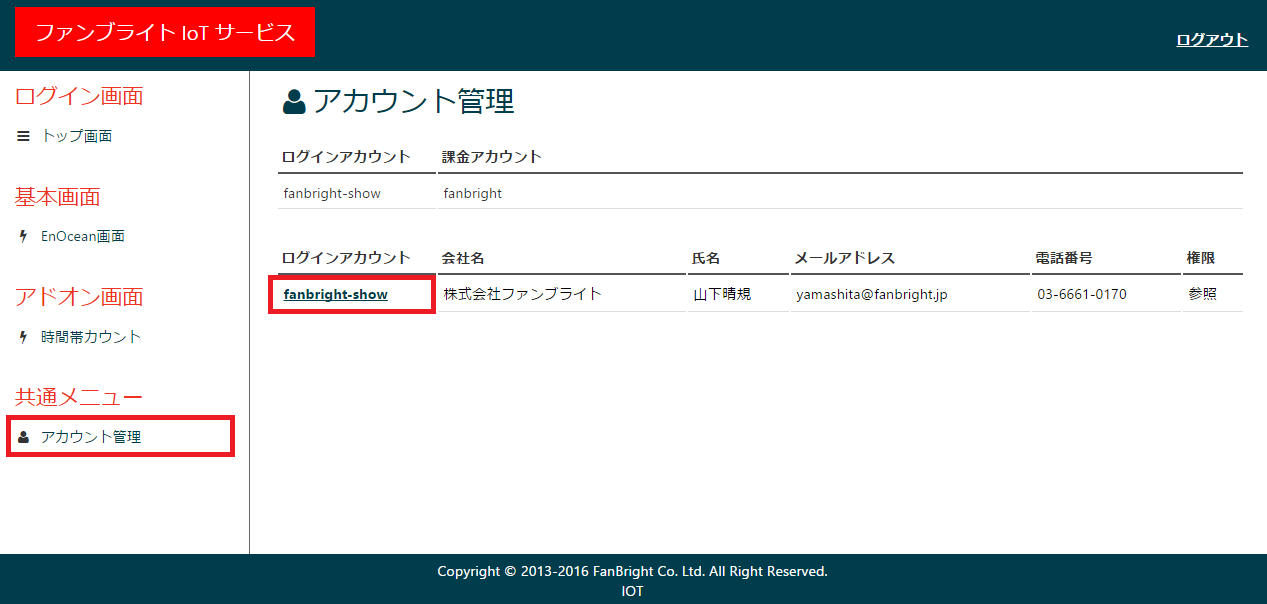
Task: Click the ログインアカウント header in upper table
Action: (346, 157)
